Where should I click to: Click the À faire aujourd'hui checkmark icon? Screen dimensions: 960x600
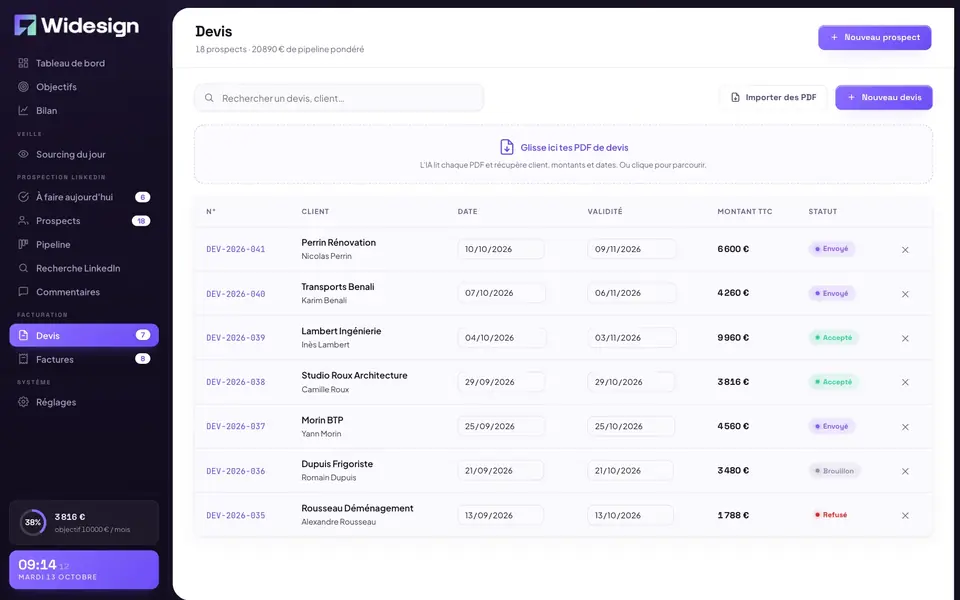(23, 197)
